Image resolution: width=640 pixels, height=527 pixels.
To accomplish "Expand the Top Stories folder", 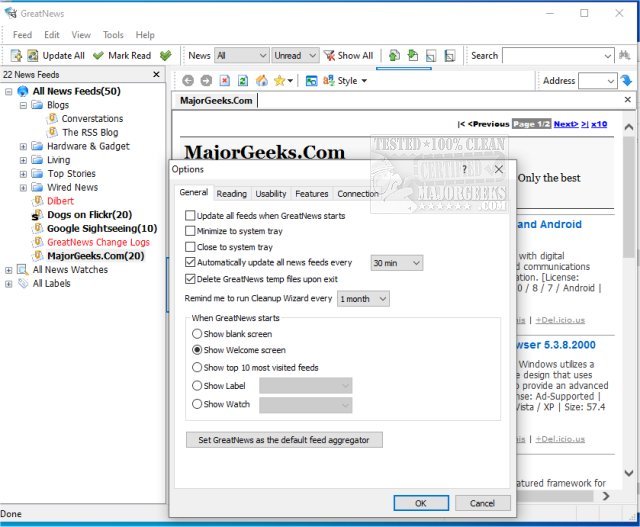I will click(x=23, y=174).
